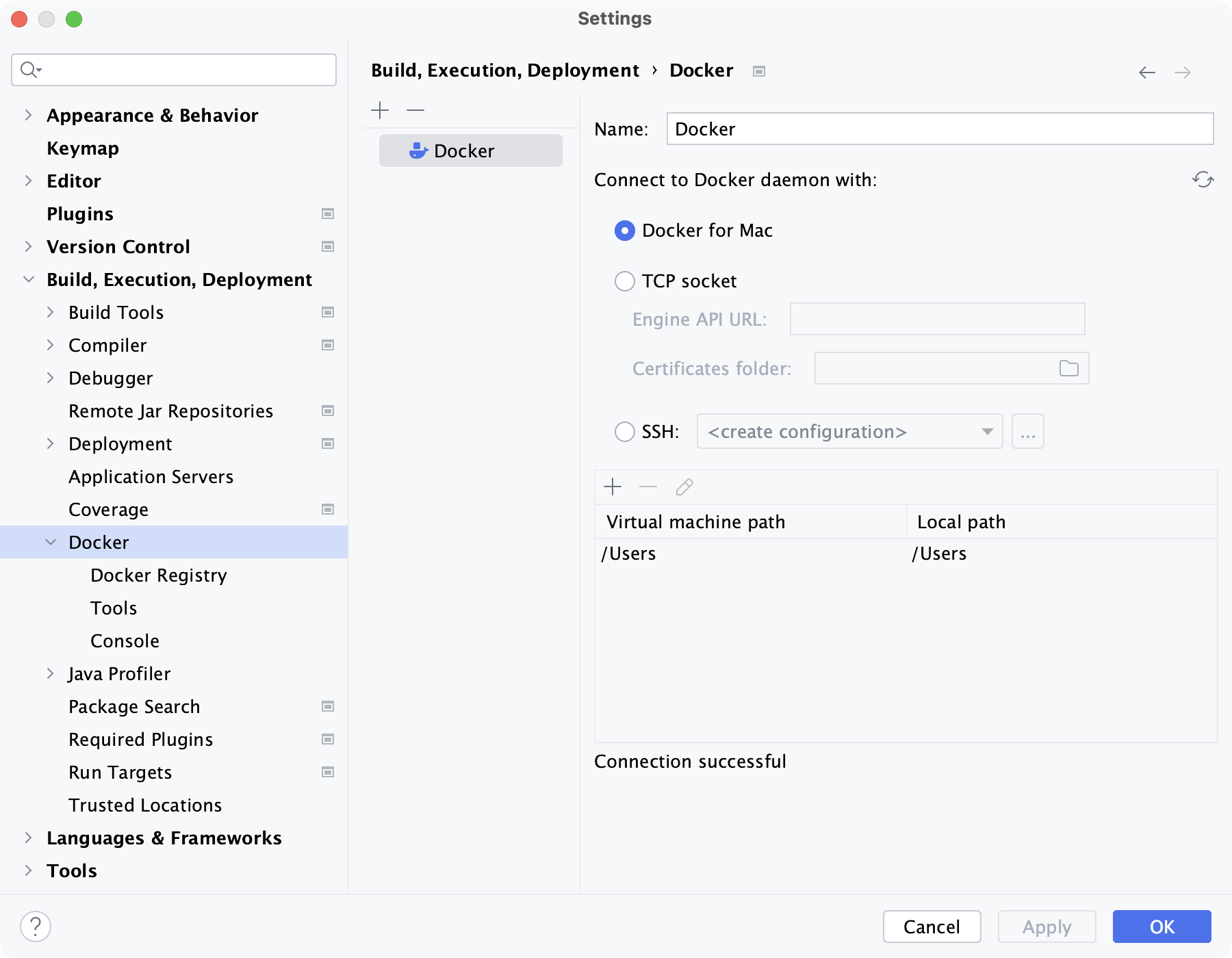Viewport: 1232px width, 958px height.
Task: Navigate back using the arrow icon
Action: pos(1147,72)
